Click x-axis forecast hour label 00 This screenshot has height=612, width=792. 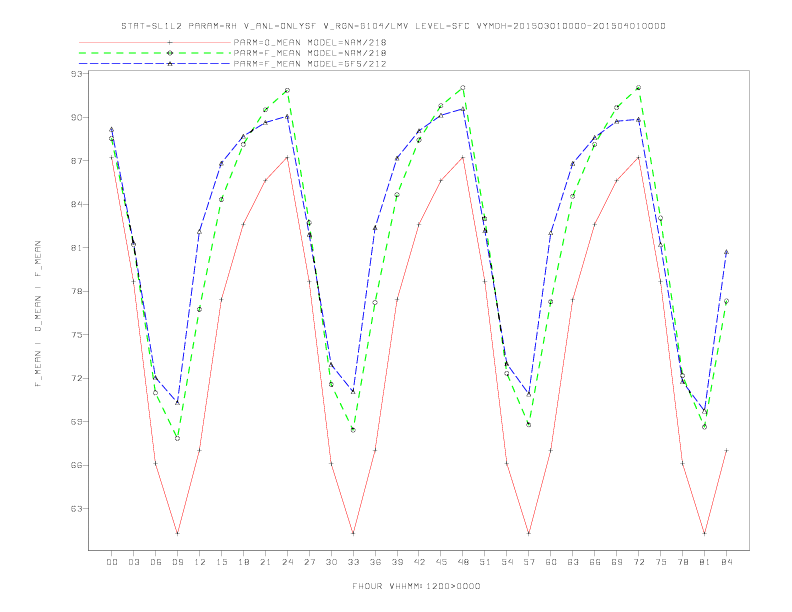click(112, 562)
